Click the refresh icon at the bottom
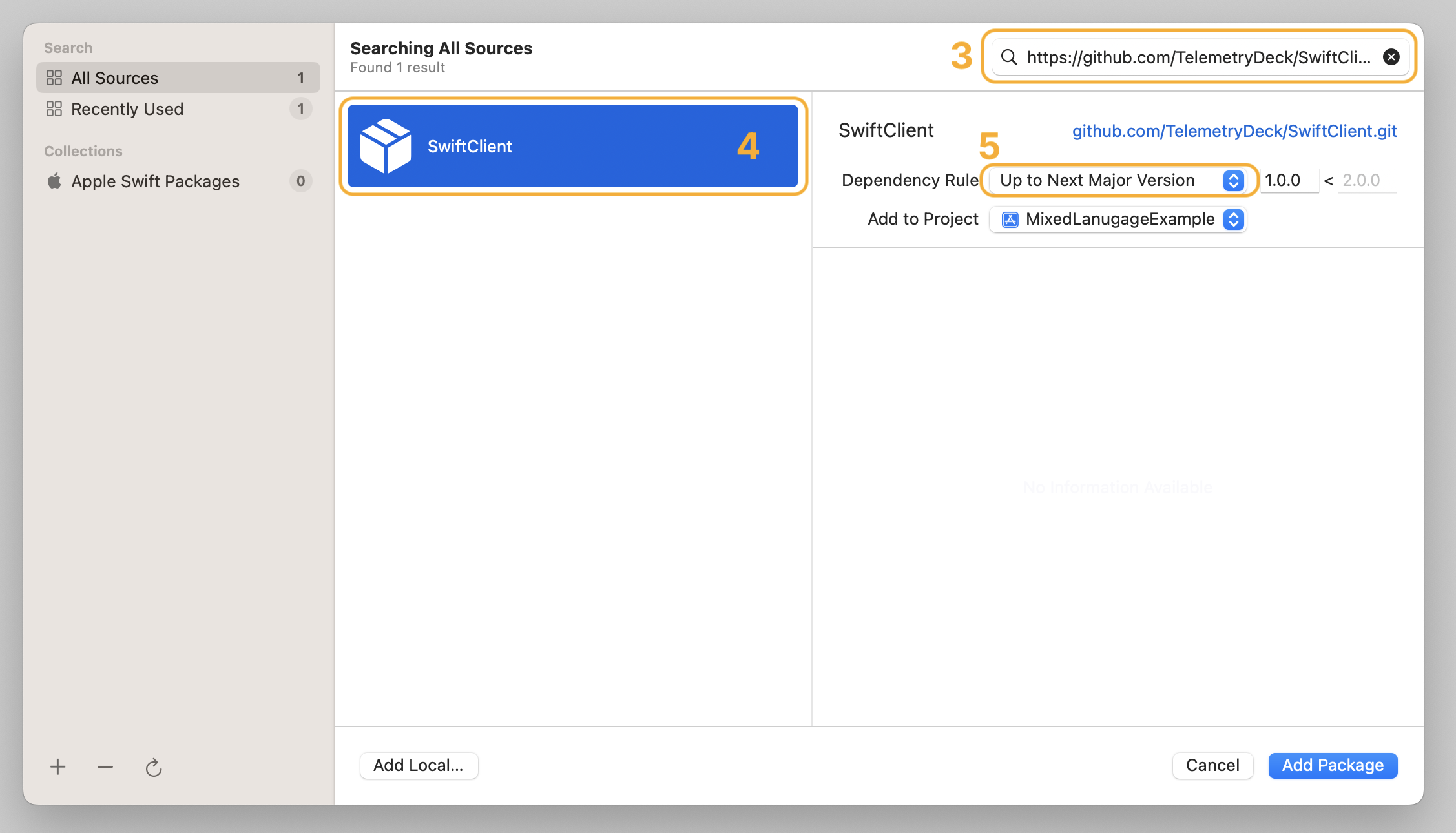1456x833 pixels. pyautogui.click(x=153, y=767)
